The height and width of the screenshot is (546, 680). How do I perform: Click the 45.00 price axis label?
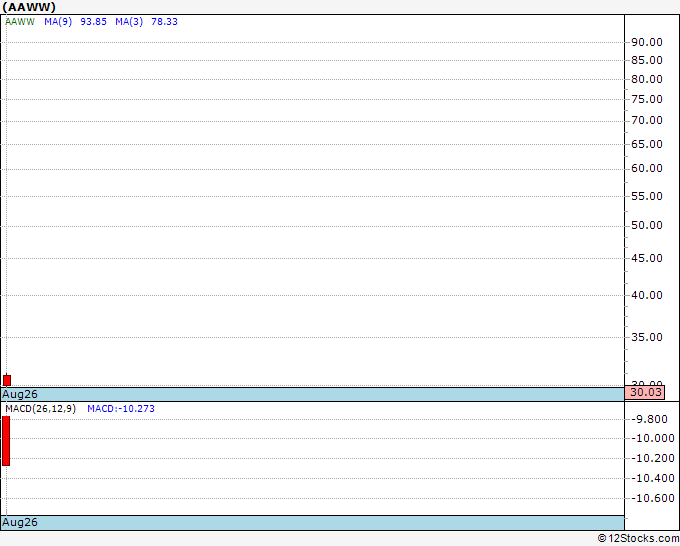(647, 258)
